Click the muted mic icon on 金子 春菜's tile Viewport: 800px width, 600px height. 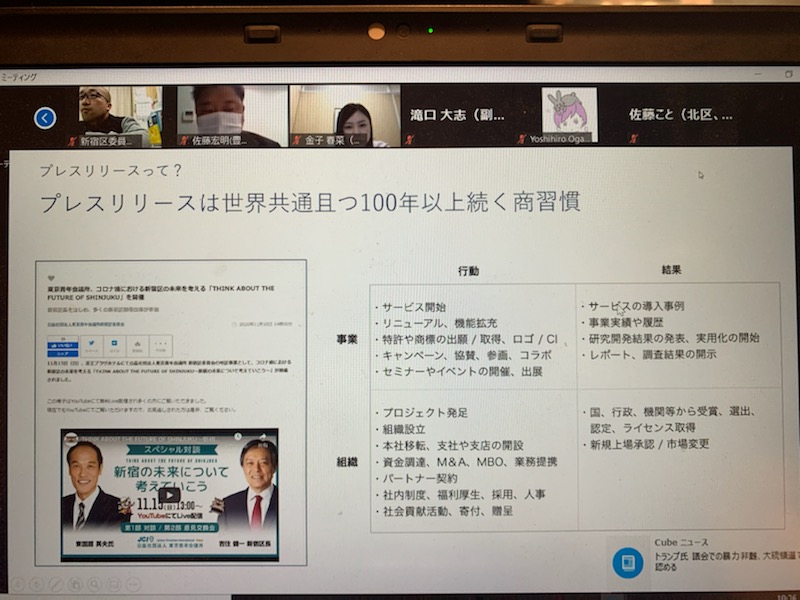(296, 141)
